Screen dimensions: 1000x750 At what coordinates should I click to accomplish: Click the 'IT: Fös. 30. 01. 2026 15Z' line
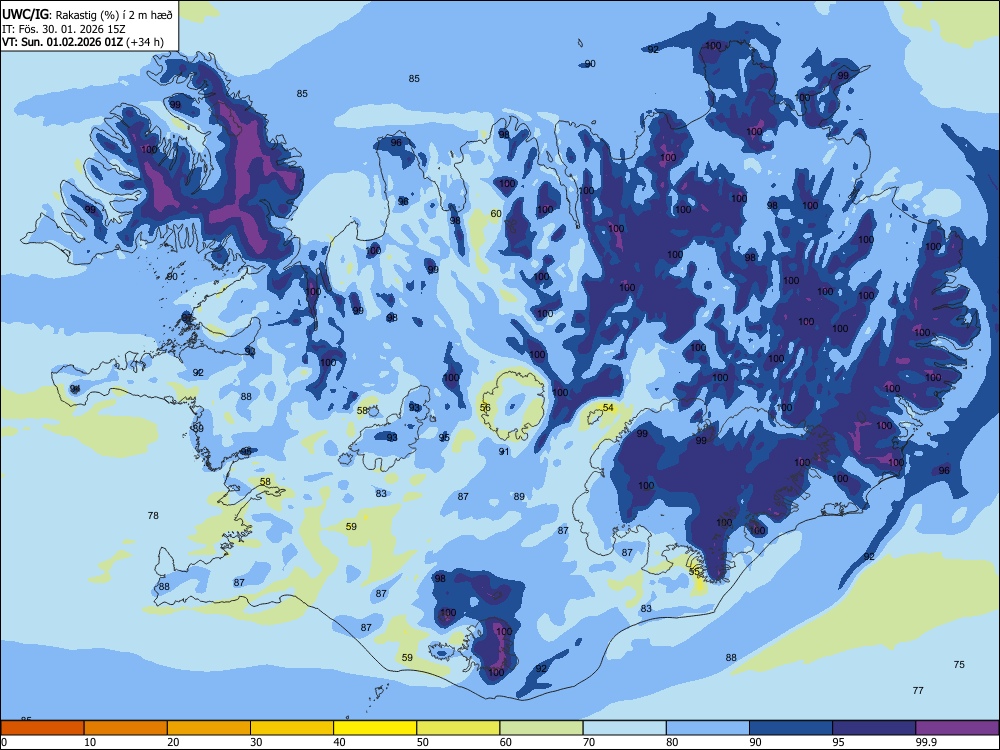63,29
